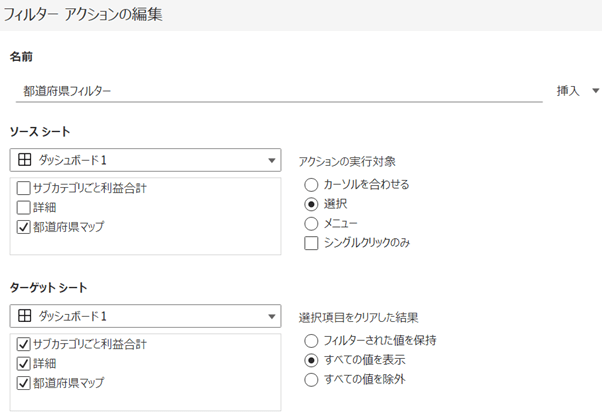Select カーソルを合わせる radio option

point(311,185)
